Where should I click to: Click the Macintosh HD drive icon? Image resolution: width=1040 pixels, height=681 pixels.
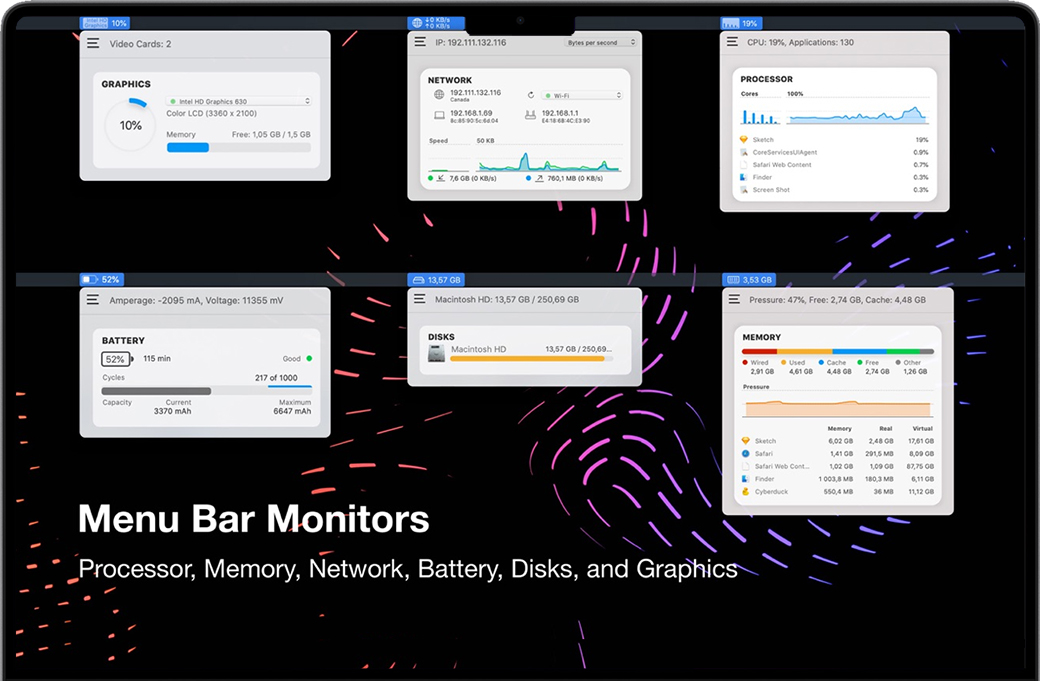[436, 353]
